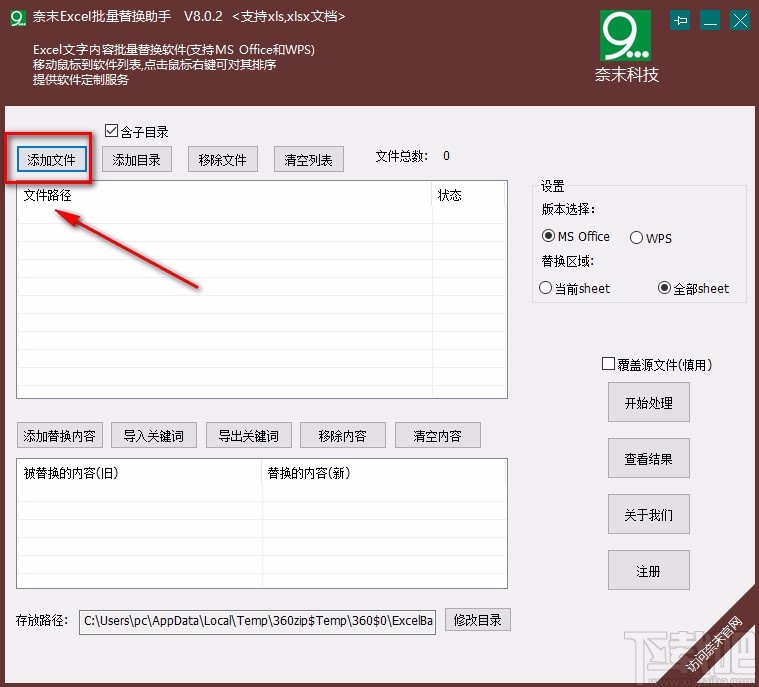The image size is (759, 687).
Task: Export keywords with 导出关键词
Action: (x=249, y=435)
